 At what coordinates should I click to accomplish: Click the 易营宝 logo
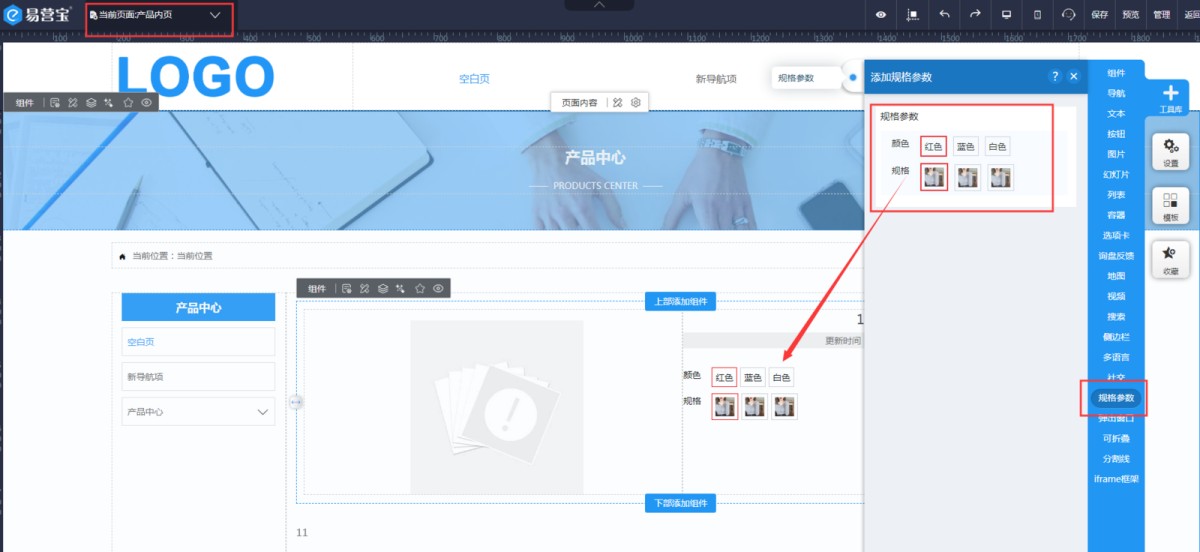click(40, 15)
